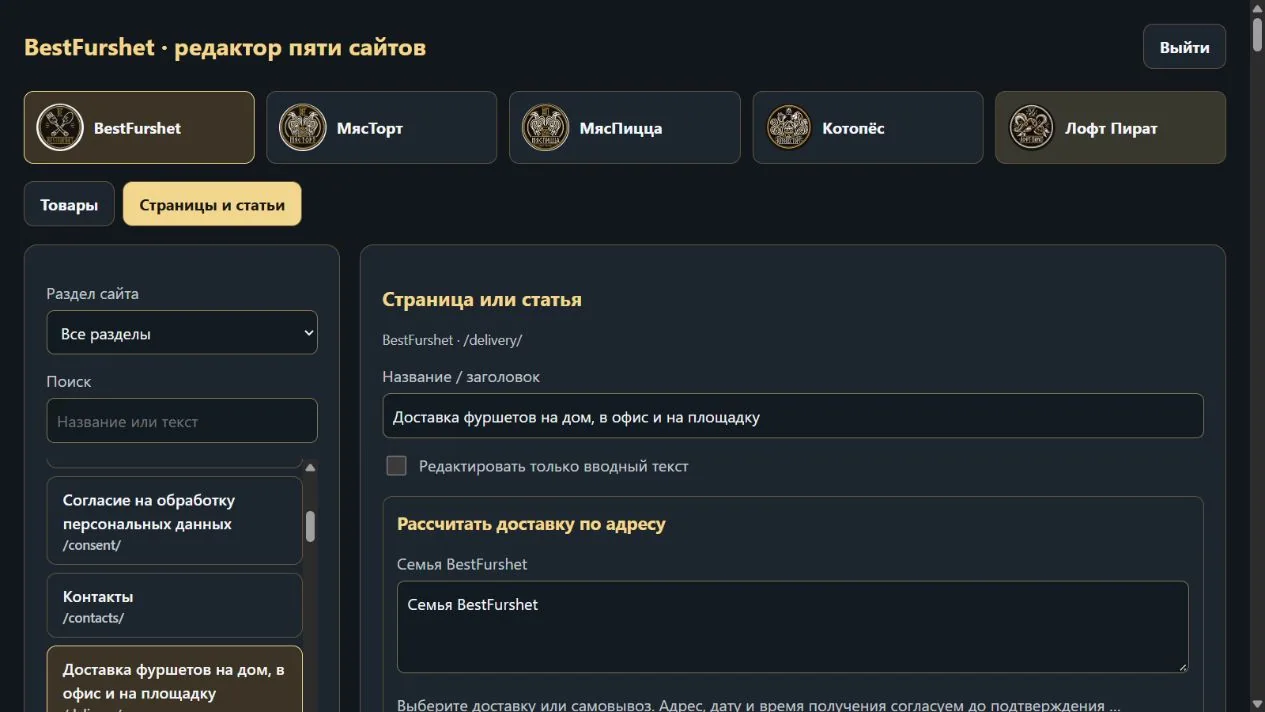Focus the Название или текст search field
This screenshot has height=712, width=1265.
click(x=182, y=421)
